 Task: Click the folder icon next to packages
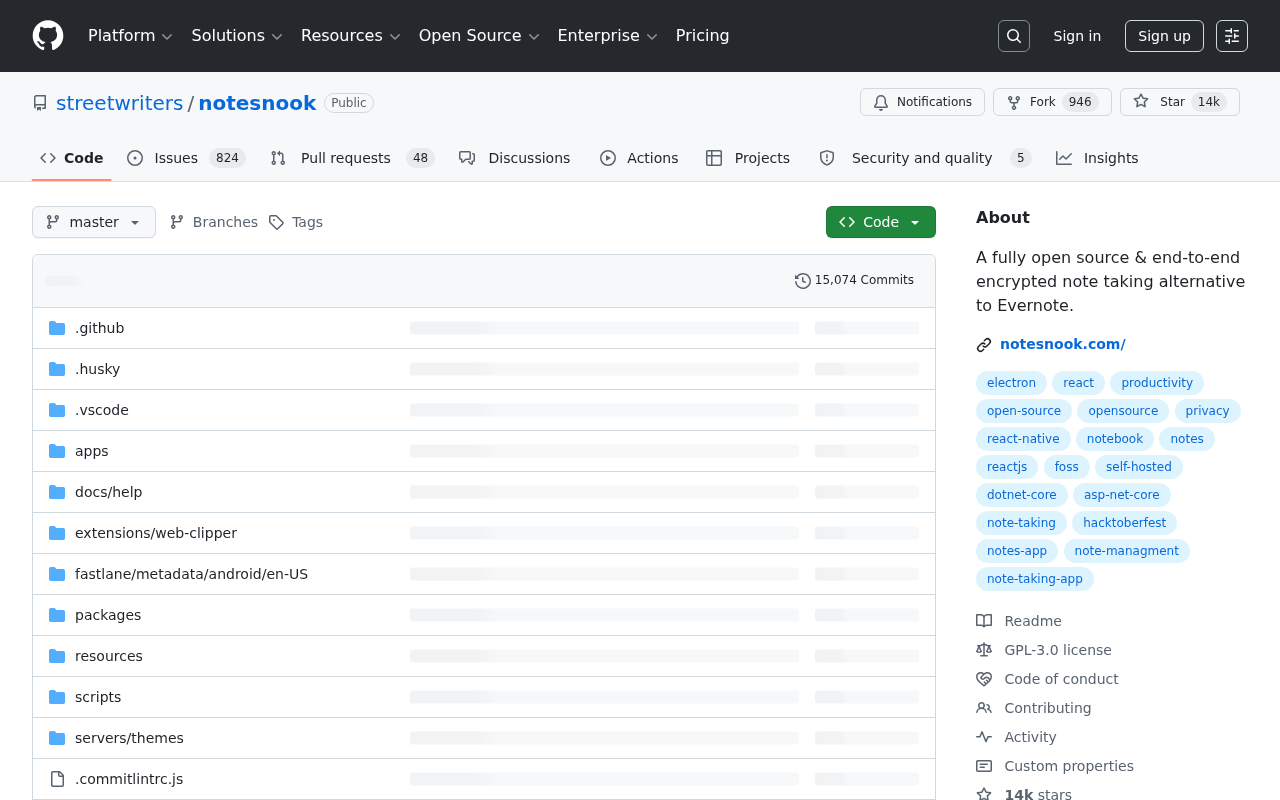pos(57,615)
